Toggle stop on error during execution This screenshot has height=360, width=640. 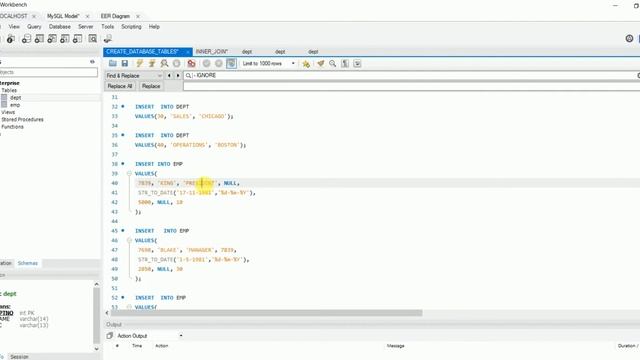191,63
